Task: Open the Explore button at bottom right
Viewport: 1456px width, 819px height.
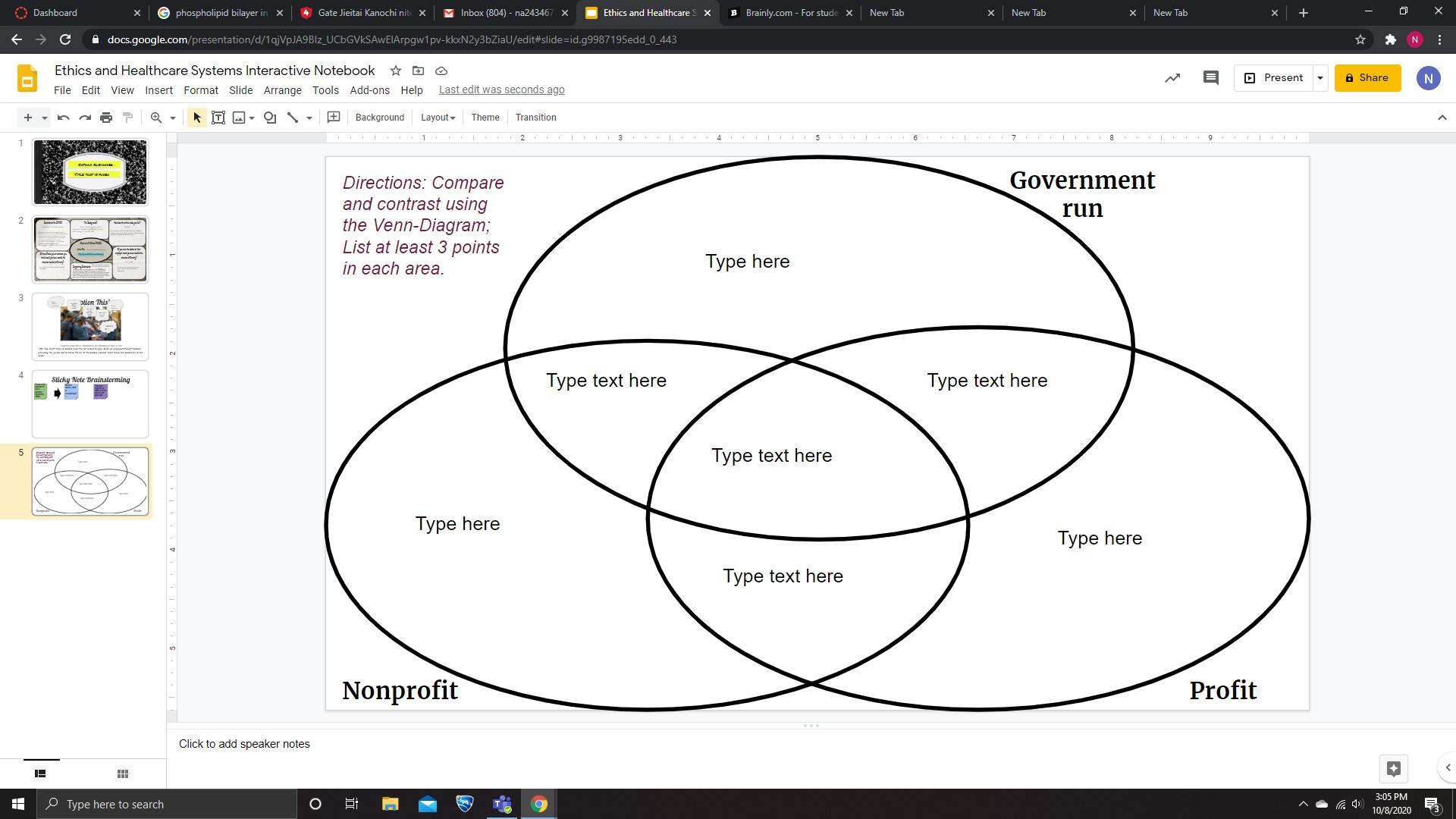Action: [1393, 768]
